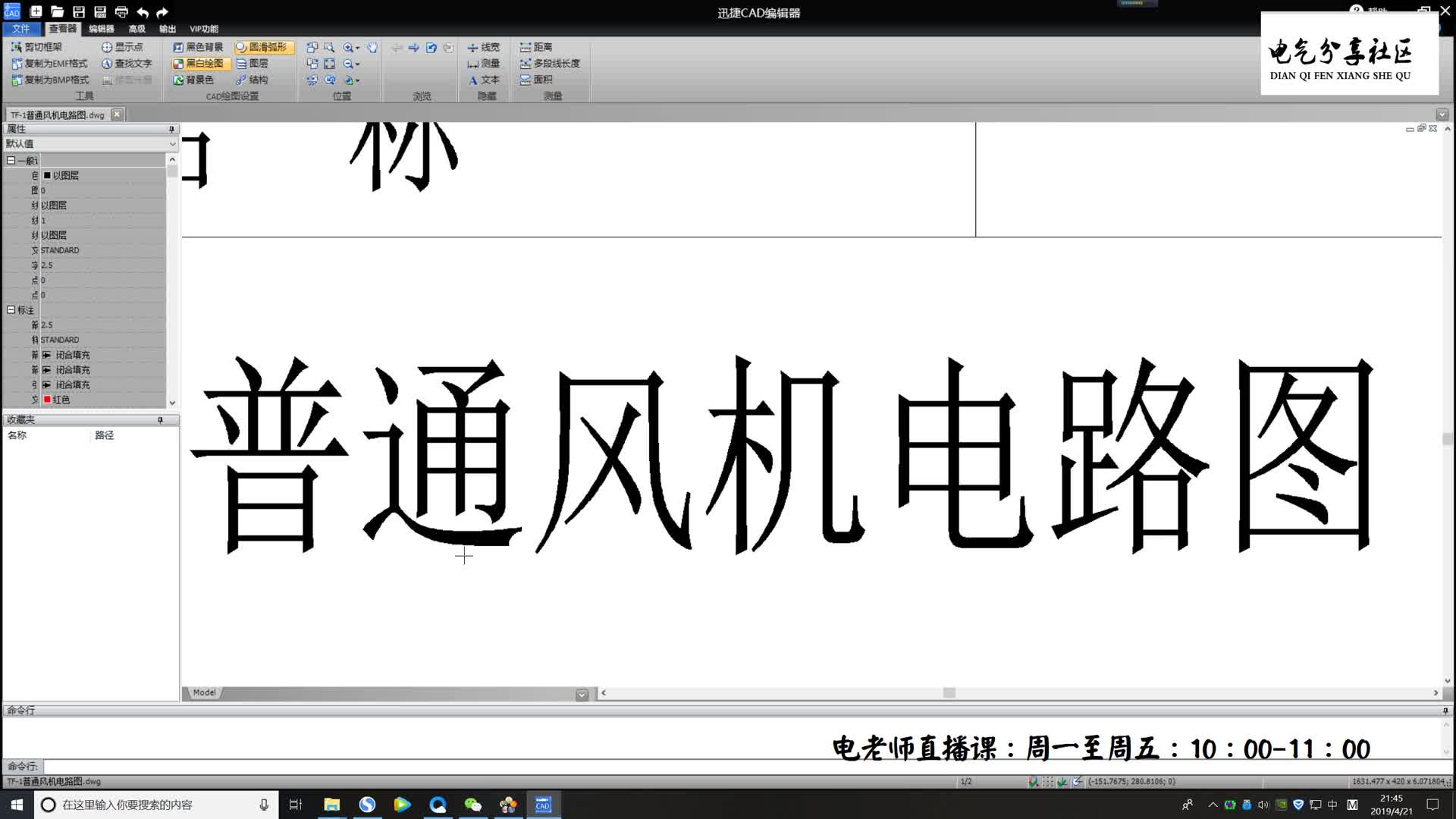Collapse the 一般 property group

(11, 160)
